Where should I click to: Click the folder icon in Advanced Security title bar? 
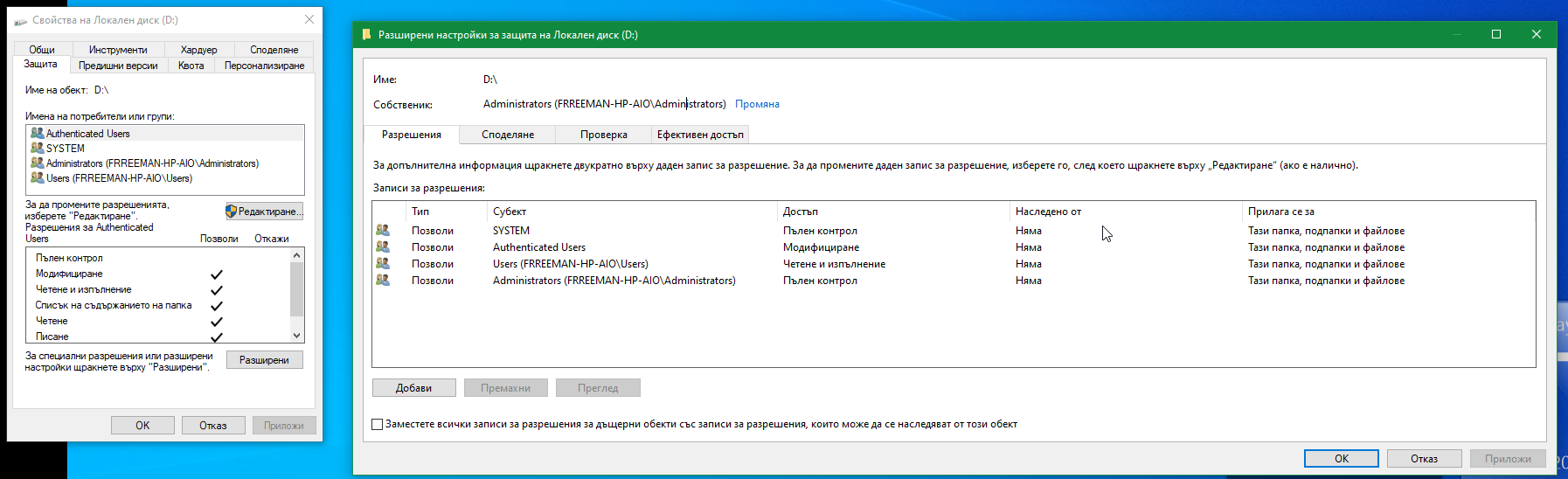point(367,35)
